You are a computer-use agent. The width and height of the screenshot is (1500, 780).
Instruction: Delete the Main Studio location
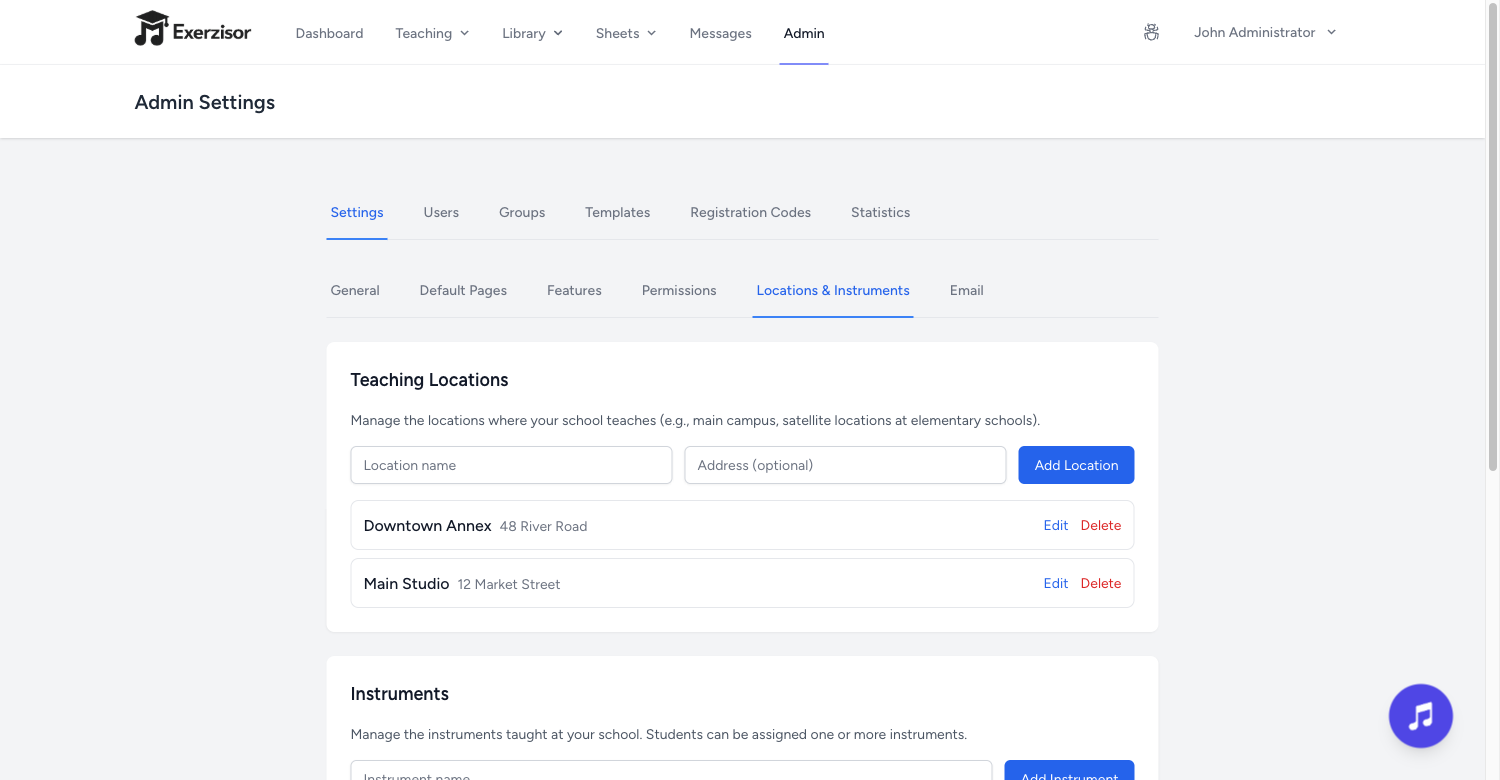point(1100,583)
